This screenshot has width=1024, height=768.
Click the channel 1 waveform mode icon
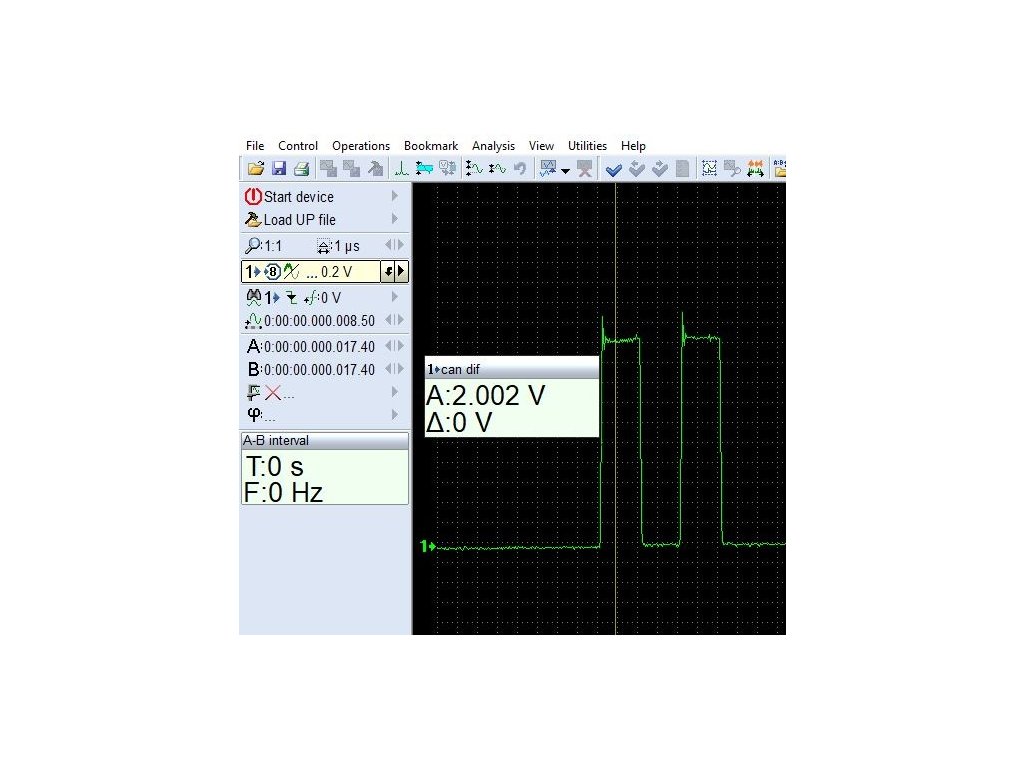click(291, 272)
